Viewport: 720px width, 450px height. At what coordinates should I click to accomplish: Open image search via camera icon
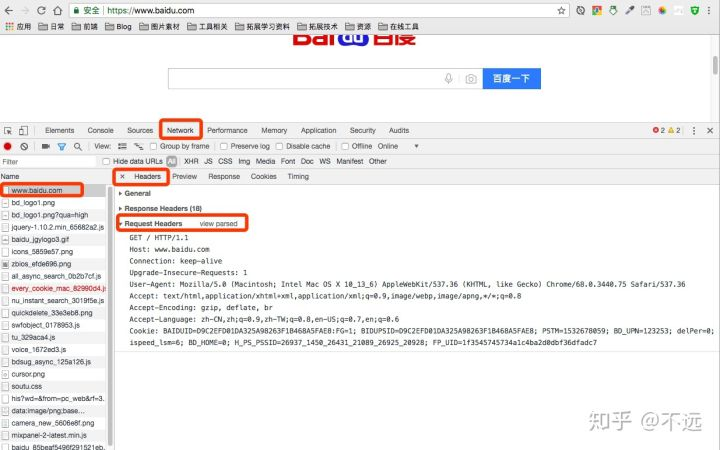click(x=471, y=79)
